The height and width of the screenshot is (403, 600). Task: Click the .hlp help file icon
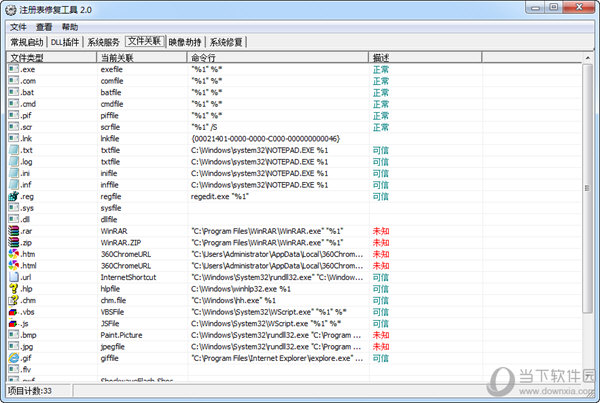(x=14, y=288)
